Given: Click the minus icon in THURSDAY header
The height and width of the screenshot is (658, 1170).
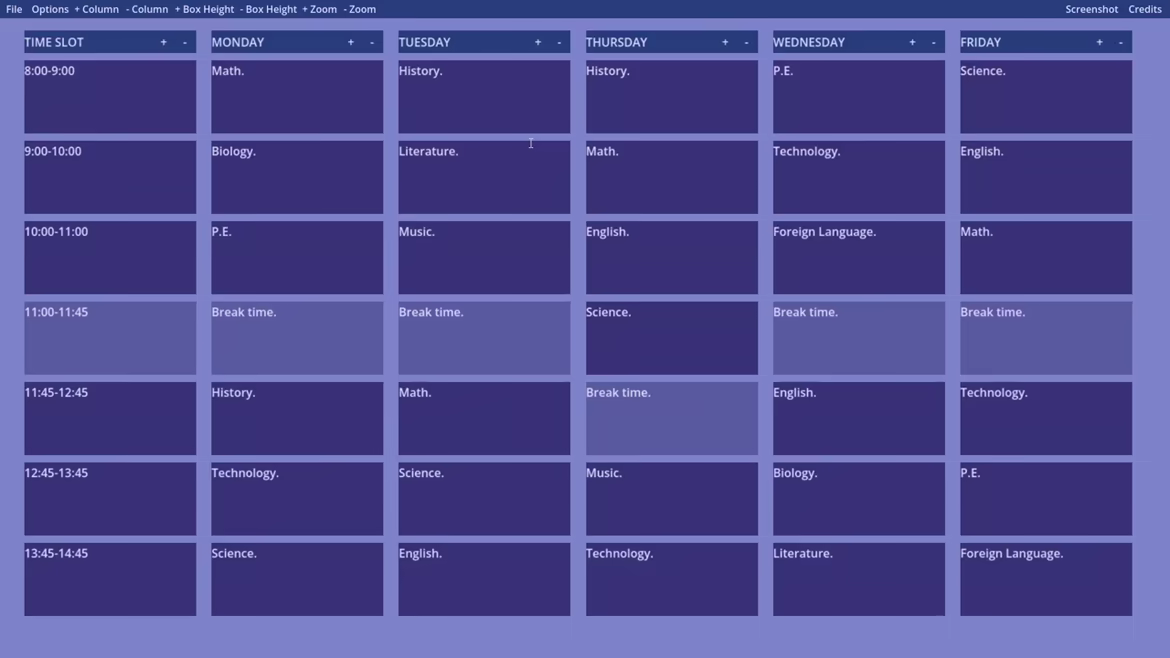Looking at the screenshot, I should [746, 43].
